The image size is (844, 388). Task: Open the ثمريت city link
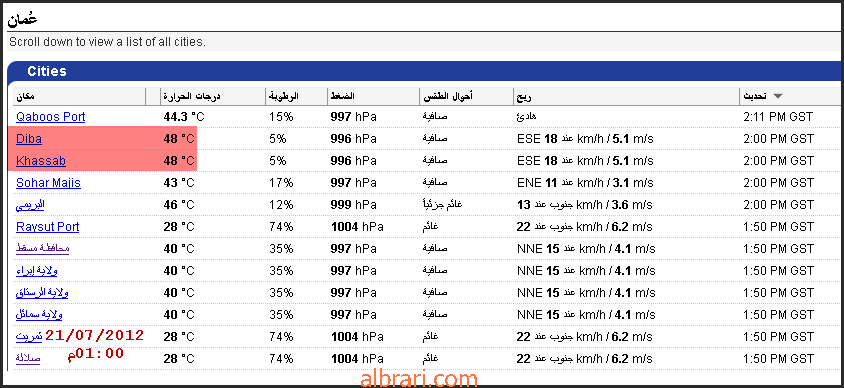click(29, 336)
